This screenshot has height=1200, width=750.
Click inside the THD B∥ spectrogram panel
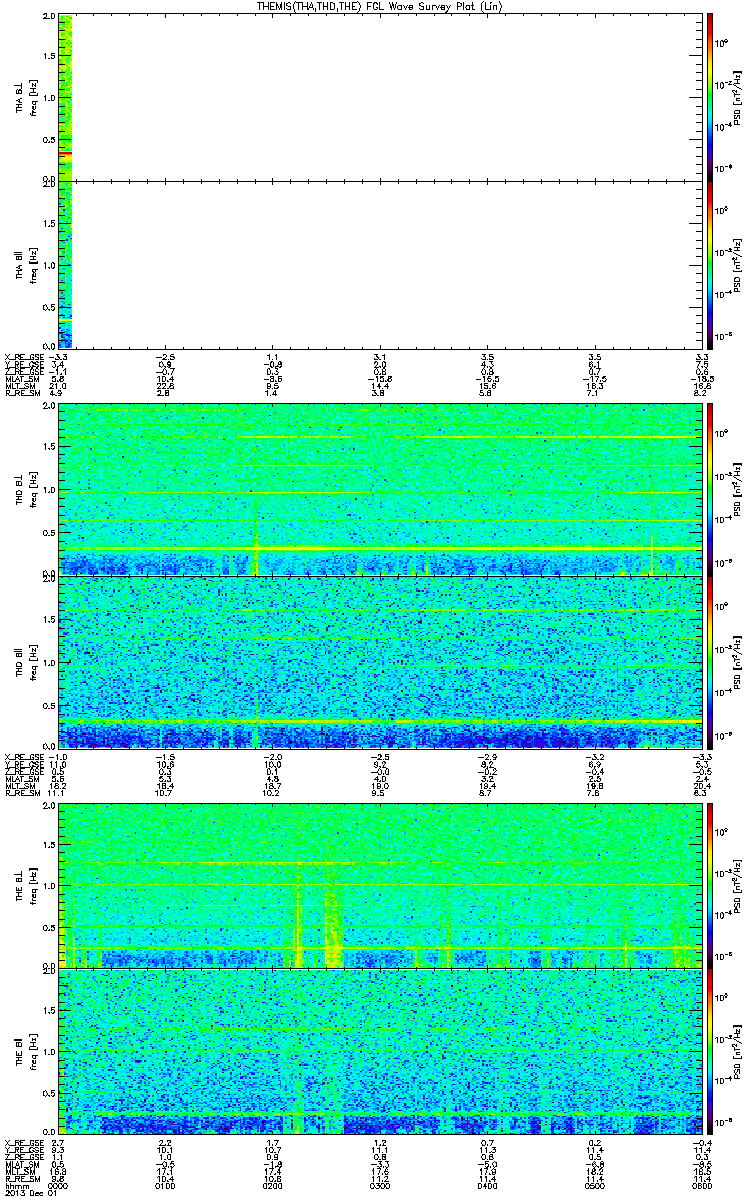tap(378, 662)
